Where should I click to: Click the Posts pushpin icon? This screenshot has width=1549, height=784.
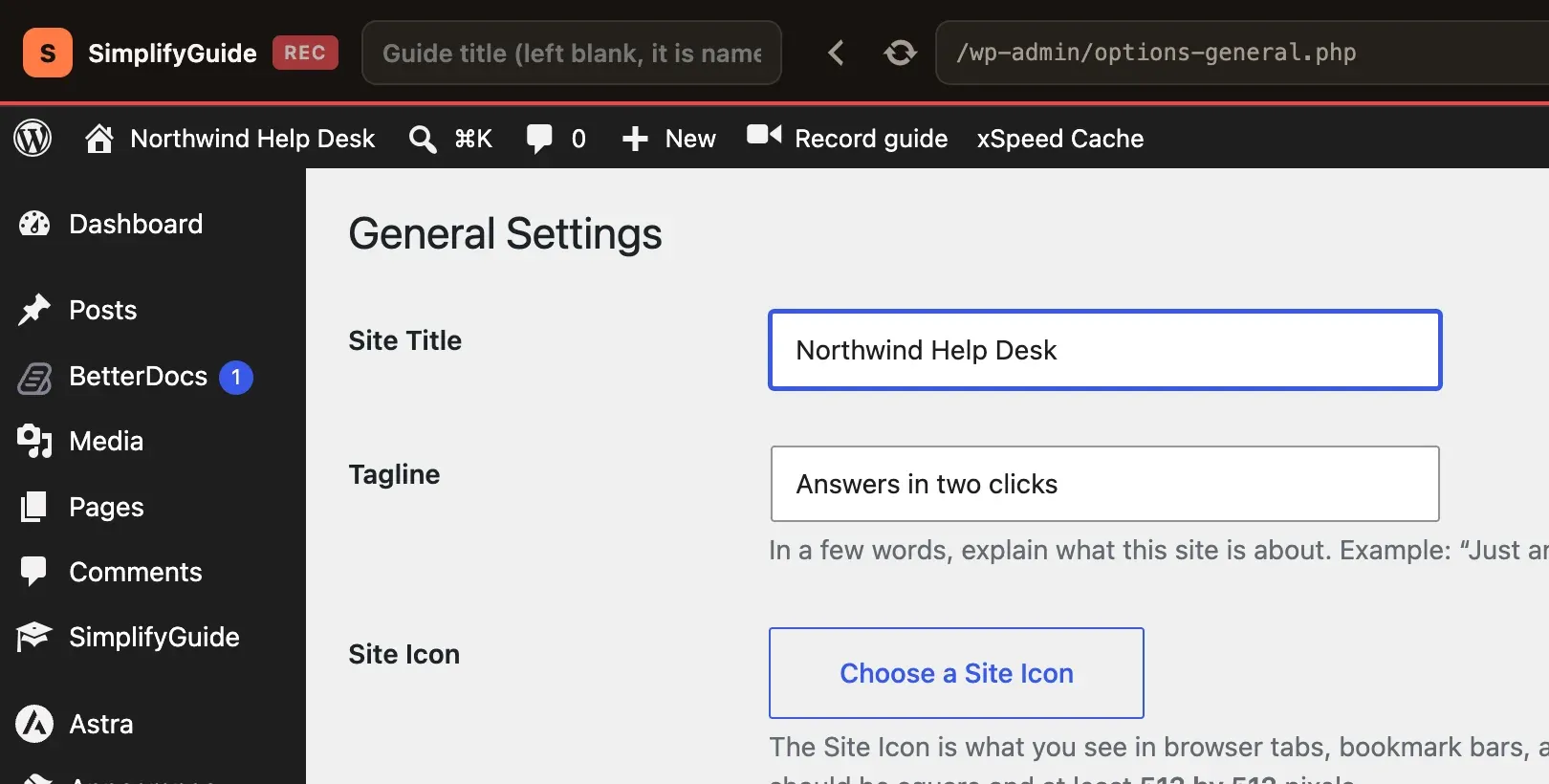34,309
